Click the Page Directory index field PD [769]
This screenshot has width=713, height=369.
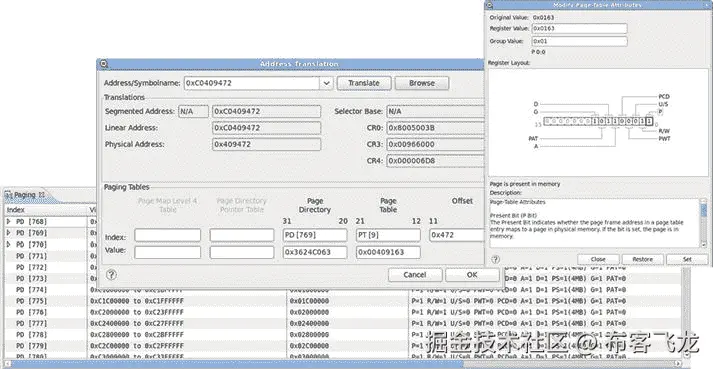pyautogui.click(x=315, y=235)
